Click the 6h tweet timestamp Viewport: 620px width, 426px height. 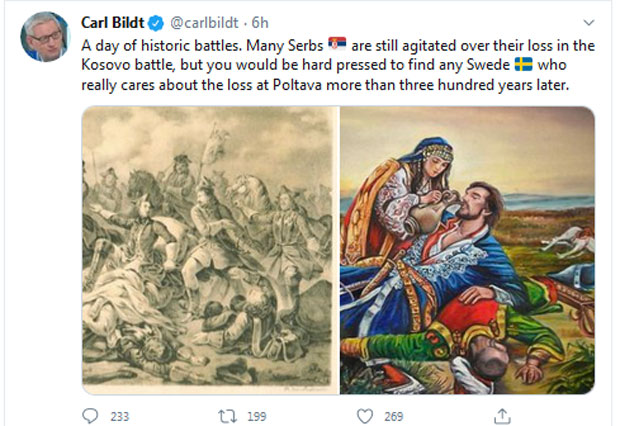[x=262, y=22]
